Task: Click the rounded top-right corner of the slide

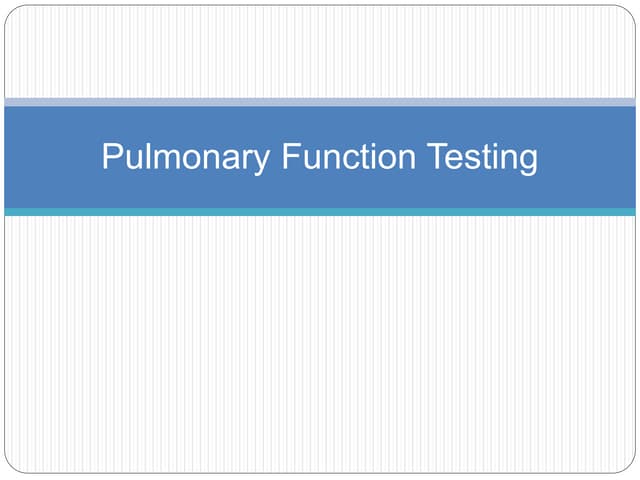Action: click(x=629, y=12)
